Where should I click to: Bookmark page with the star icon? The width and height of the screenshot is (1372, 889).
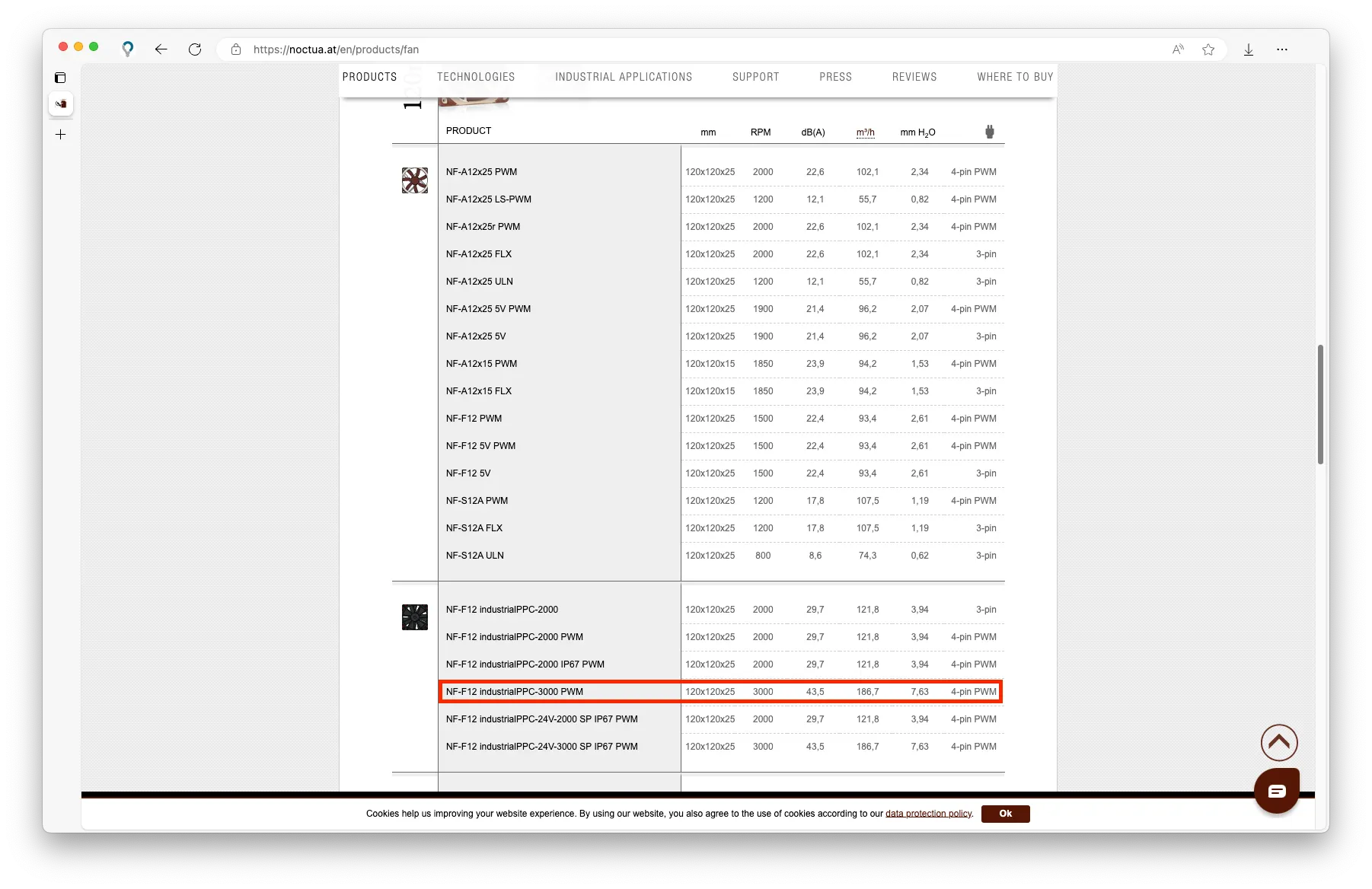(1208, 49)
